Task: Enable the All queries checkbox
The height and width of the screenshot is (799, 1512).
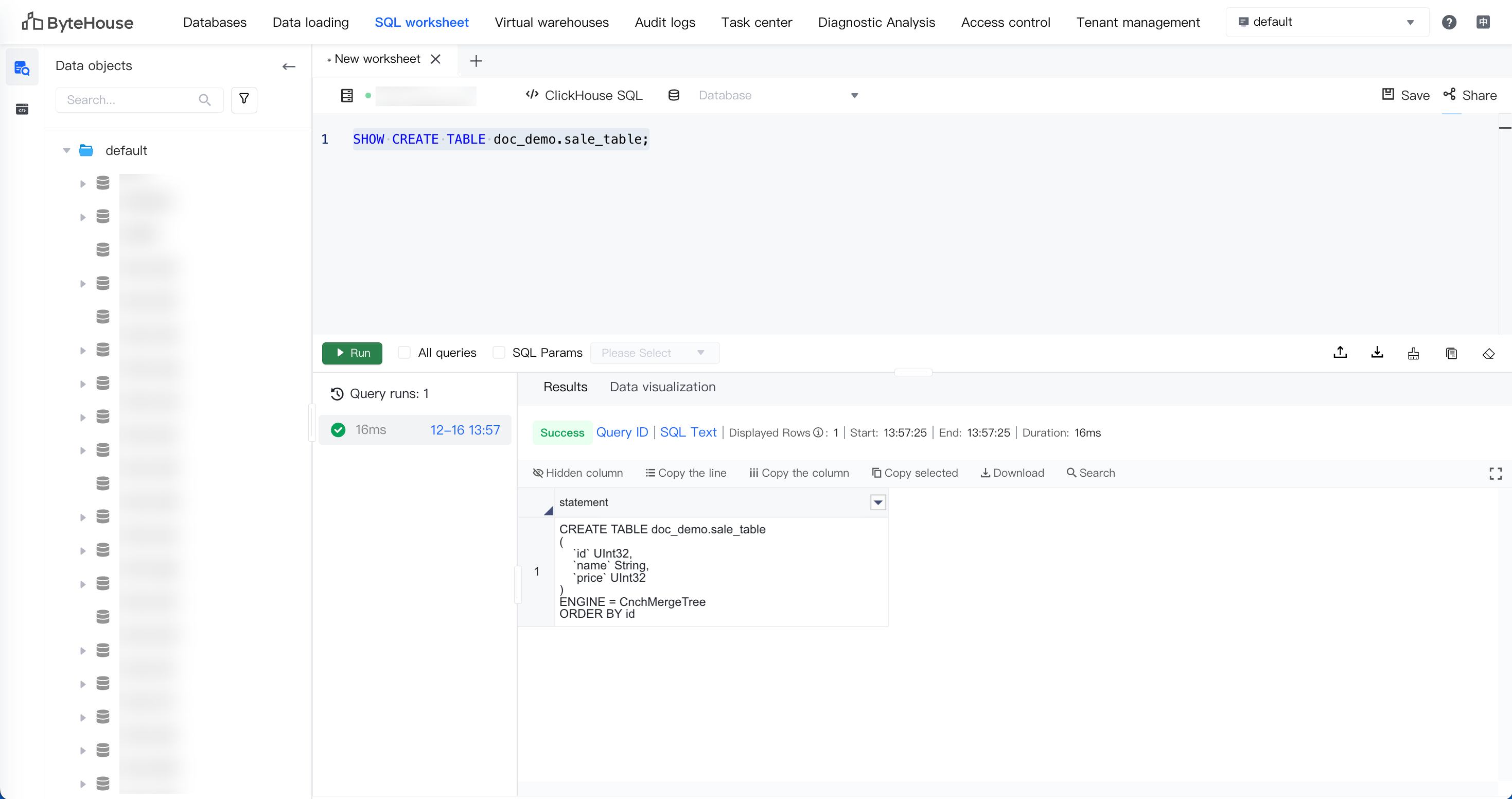Action: (x=404, y=353)
